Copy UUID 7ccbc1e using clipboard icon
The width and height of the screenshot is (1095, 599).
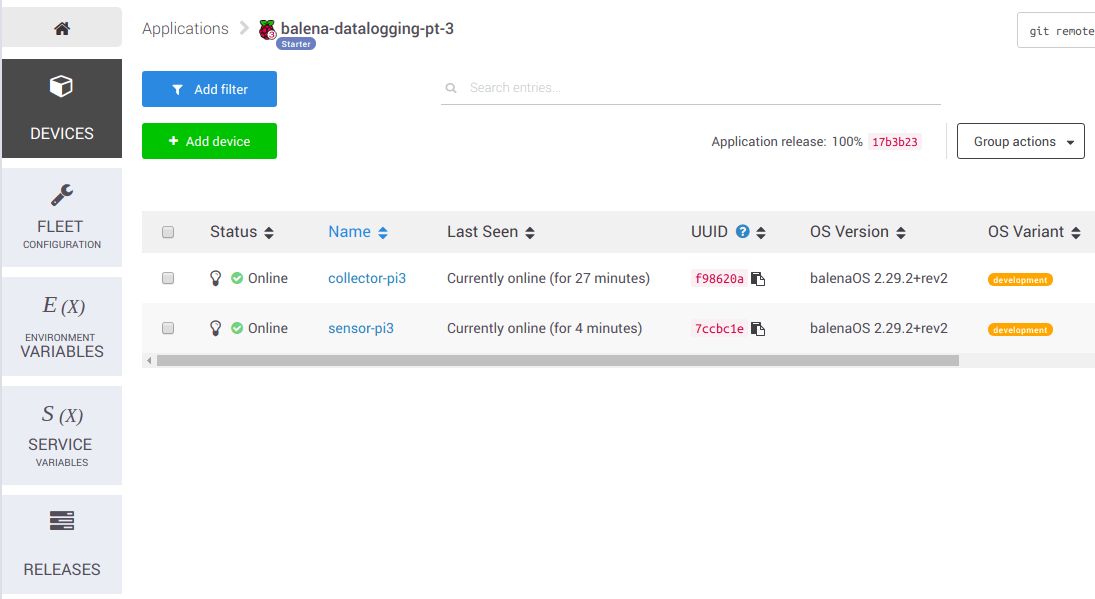758,329
